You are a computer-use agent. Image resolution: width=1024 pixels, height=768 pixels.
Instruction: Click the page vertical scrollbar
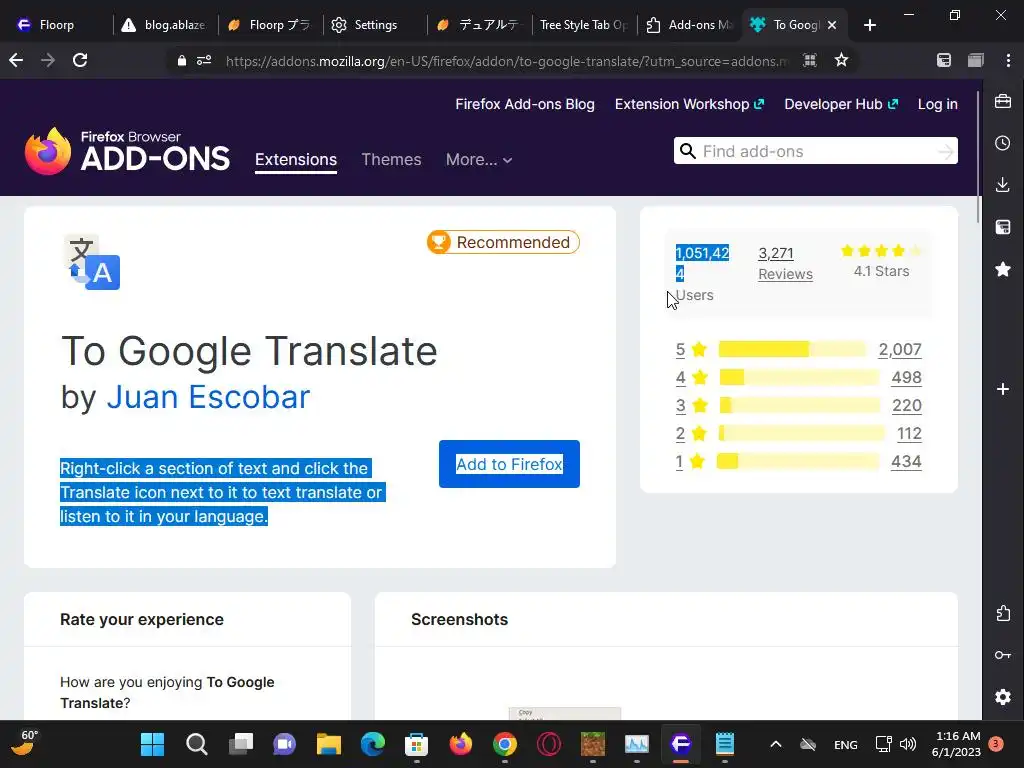(x=978, y=157)
